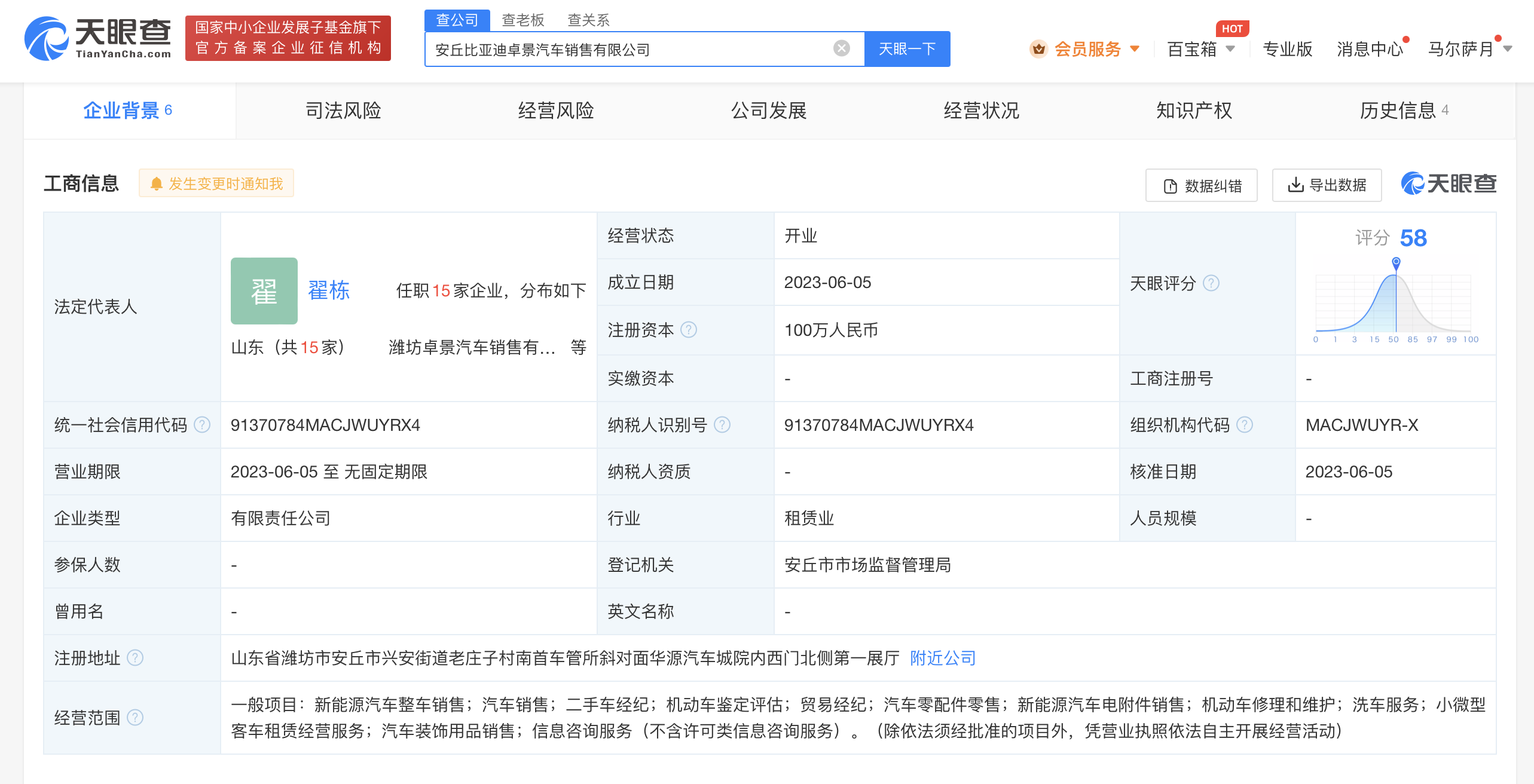Switch to the 司法风险 tab
This screenshot has height=784, width=1534.
(343, 111)
